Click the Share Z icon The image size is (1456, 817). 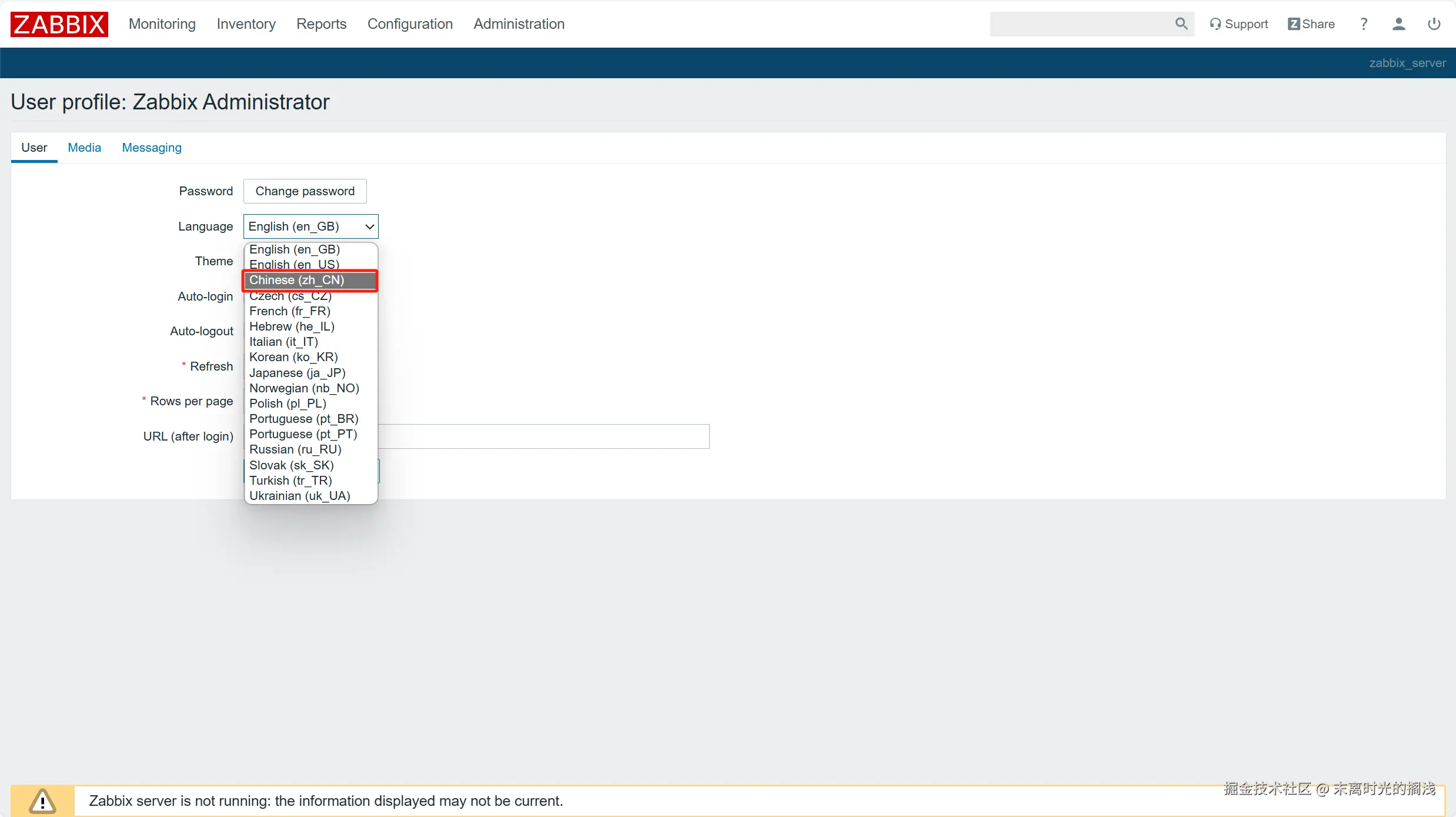1293,24
